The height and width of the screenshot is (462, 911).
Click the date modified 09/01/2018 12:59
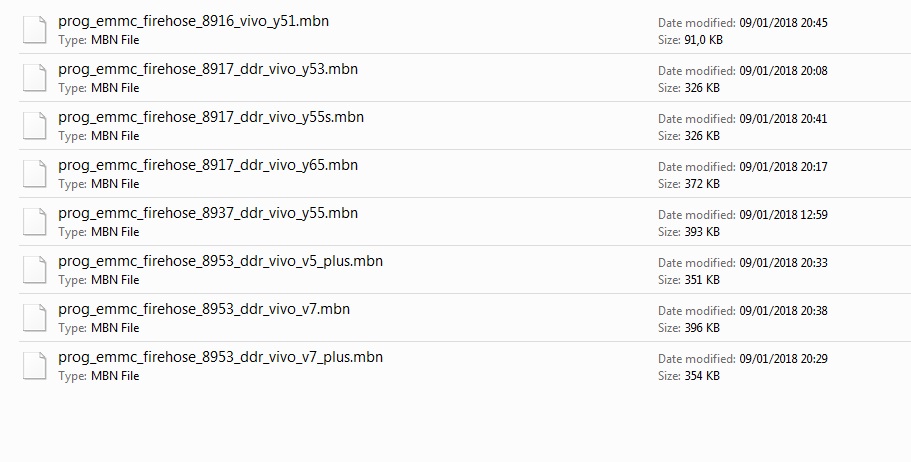point(783,215)
